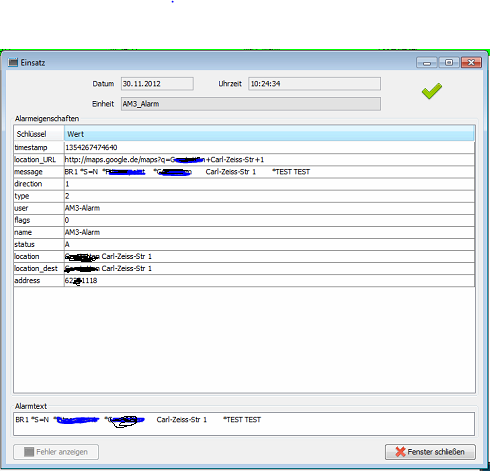The image size is (490, 471).
Task: Select the direction value 1
Action: pyautogui.click(x=269, y=184)
